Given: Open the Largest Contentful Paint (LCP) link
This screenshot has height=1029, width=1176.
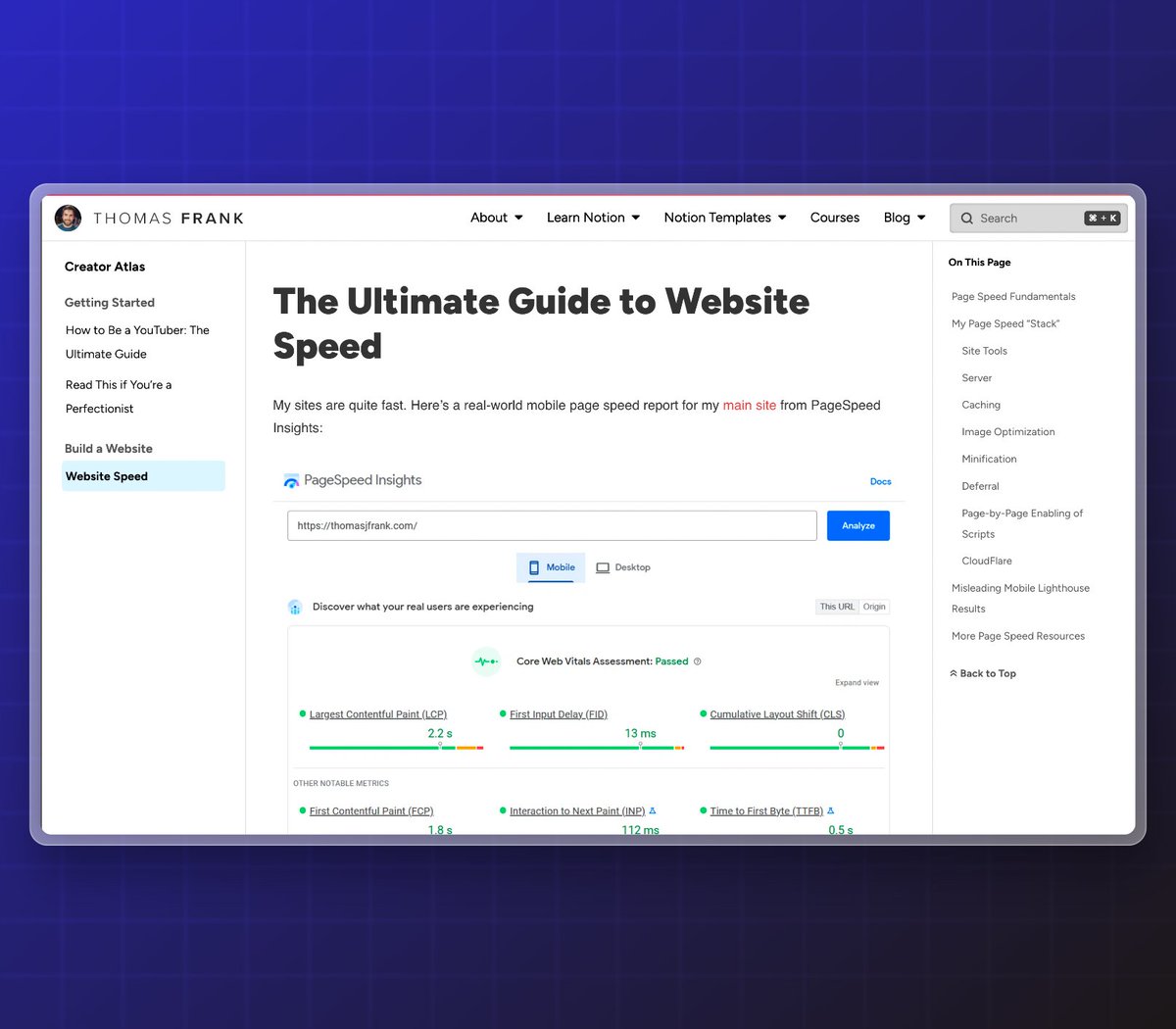Looking at the screenshot, I should tap(378, 714).
